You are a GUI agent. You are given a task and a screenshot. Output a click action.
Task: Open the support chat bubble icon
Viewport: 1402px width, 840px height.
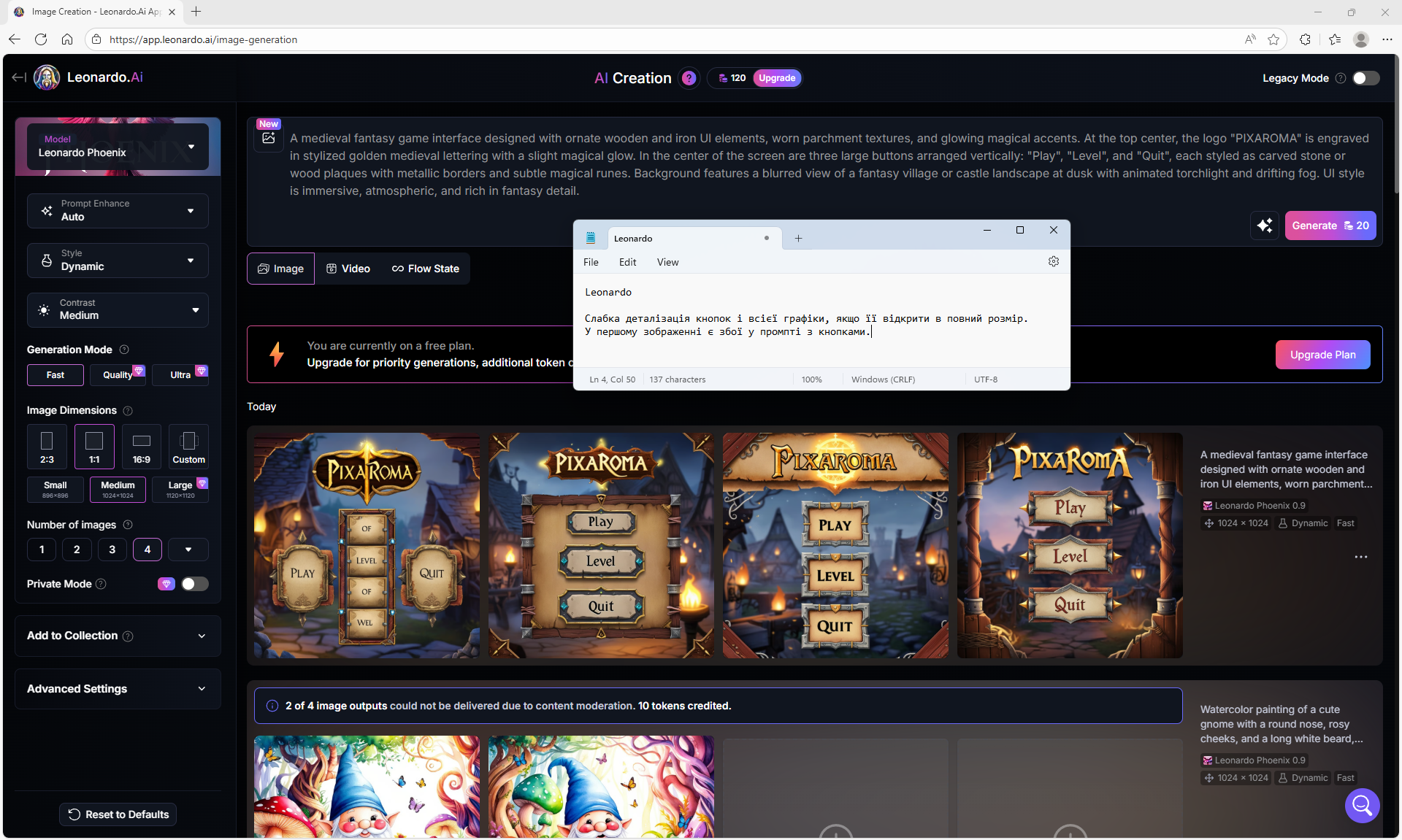(x=1362, y=805)
